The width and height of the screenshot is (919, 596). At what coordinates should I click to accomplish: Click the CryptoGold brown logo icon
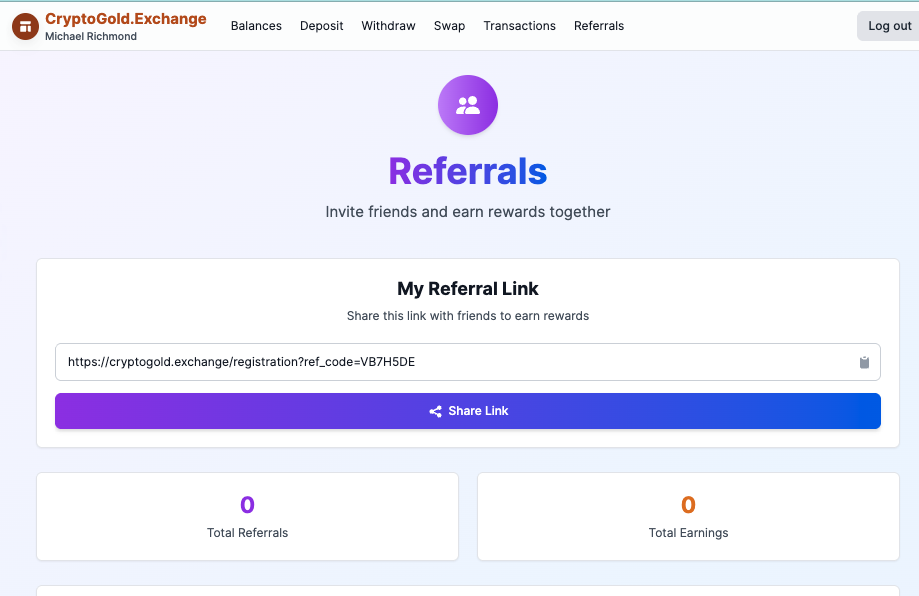(x=25, y=27)
